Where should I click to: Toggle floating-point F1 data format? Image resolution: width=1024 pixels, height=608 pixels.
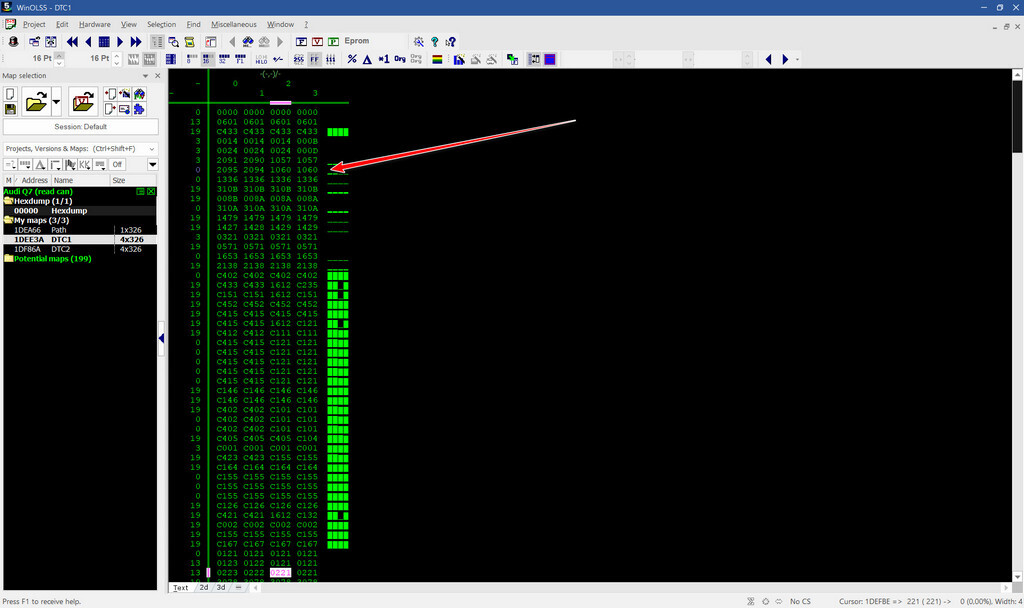click(240, 59)
